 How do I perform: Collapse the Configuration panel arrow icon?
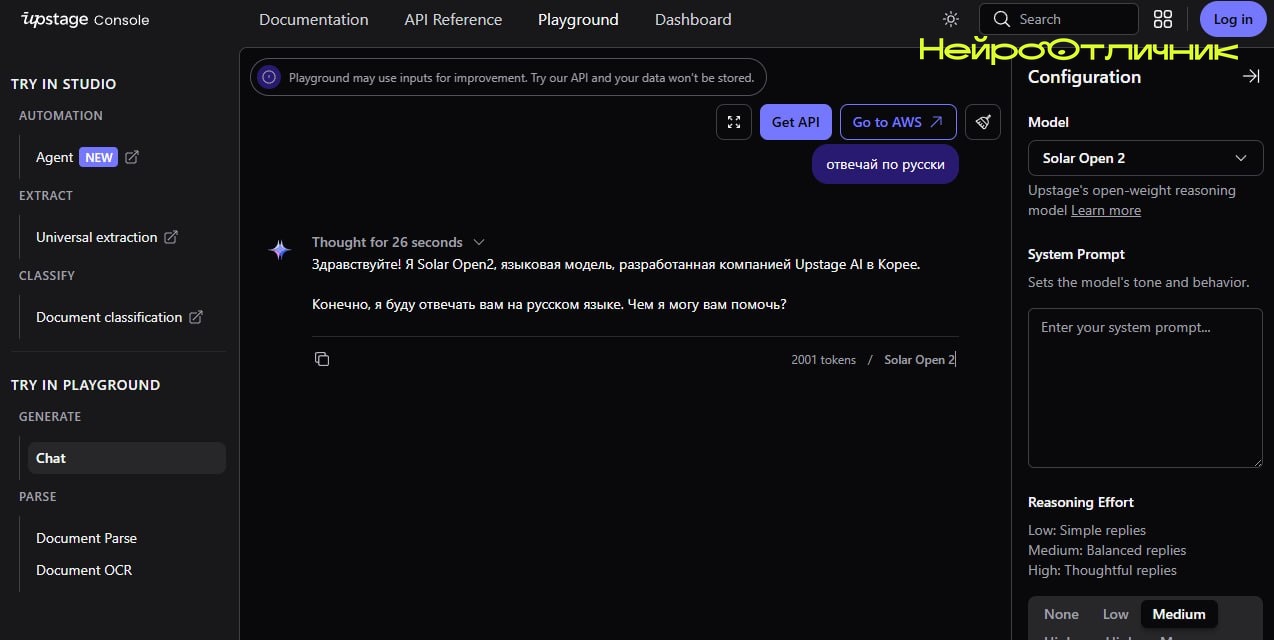coord(1251,76)
